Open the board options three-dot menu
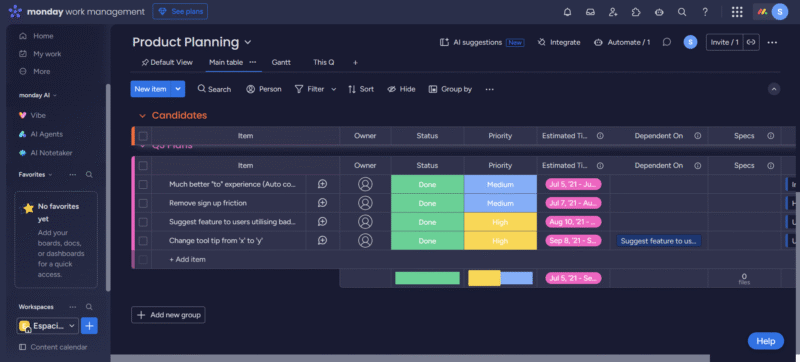The image size is (800, 362). pyautogui.click(x=772, y=42)
